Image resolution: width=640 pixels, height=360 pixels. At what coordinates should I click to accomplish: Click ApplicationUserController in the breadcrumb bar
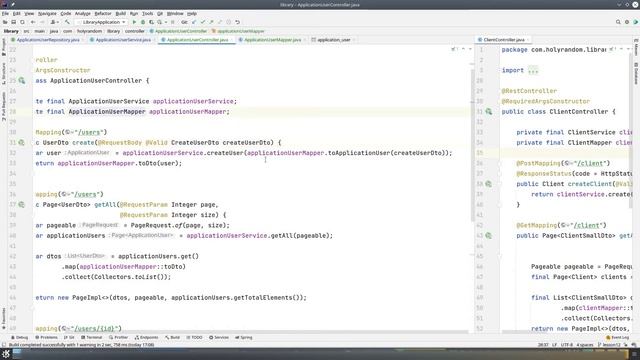(x=178, y=31)
